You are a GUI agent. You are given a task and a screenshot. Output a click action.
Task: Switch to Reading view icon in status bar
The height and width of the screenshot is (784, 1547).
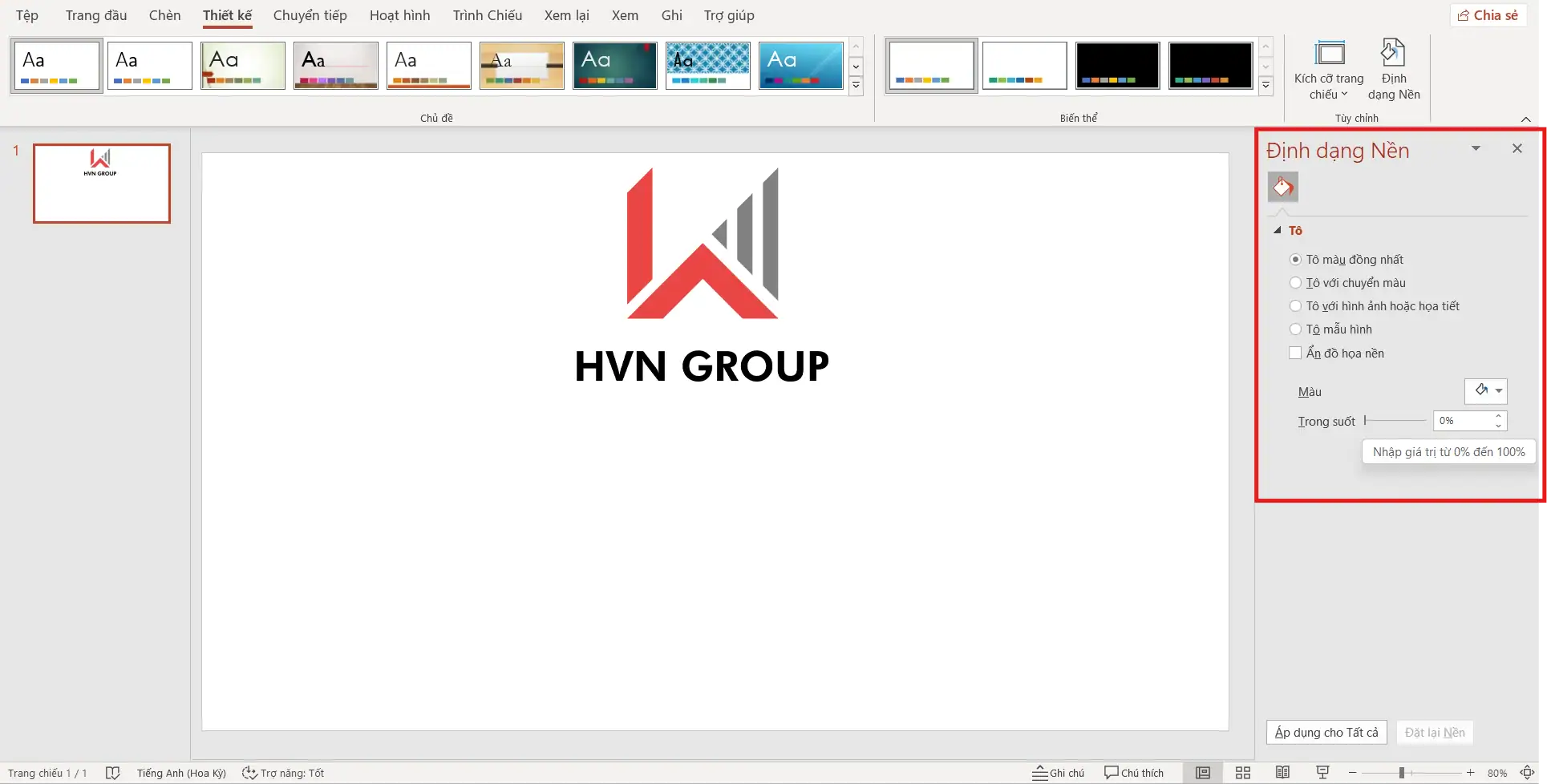coord(1282,773)
